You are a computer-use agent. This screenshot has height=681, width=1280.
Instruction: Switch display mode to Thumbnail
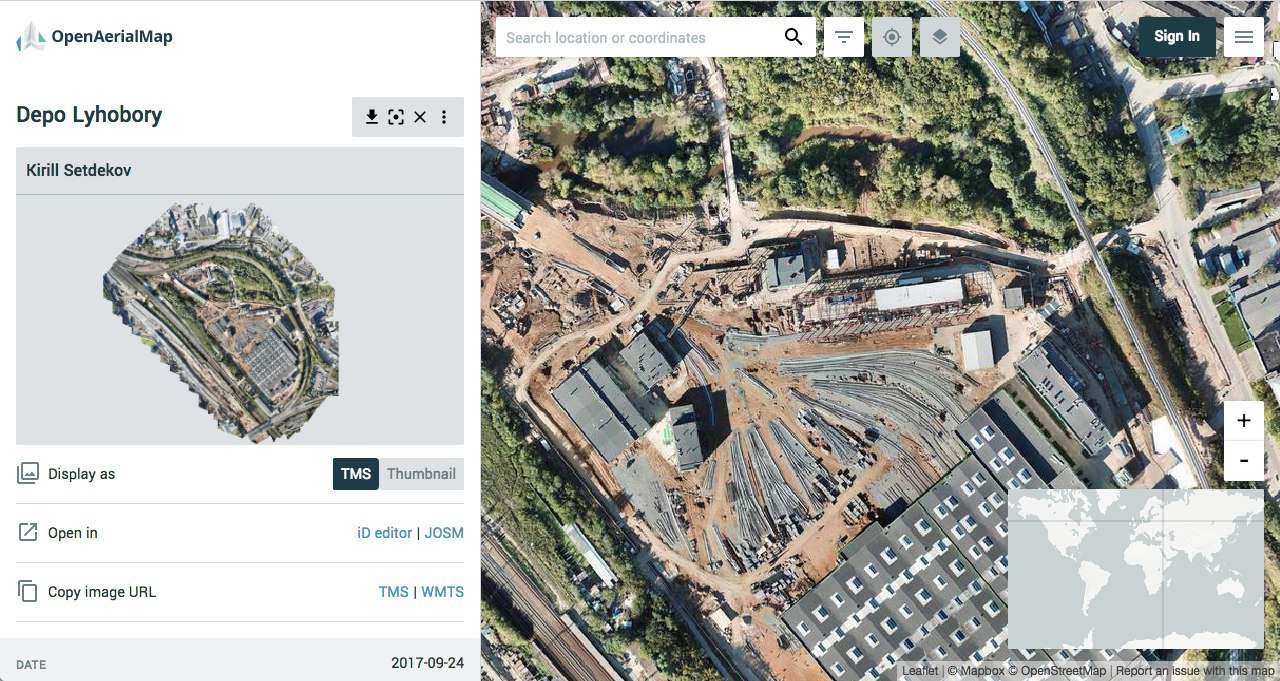coord(421,474)
